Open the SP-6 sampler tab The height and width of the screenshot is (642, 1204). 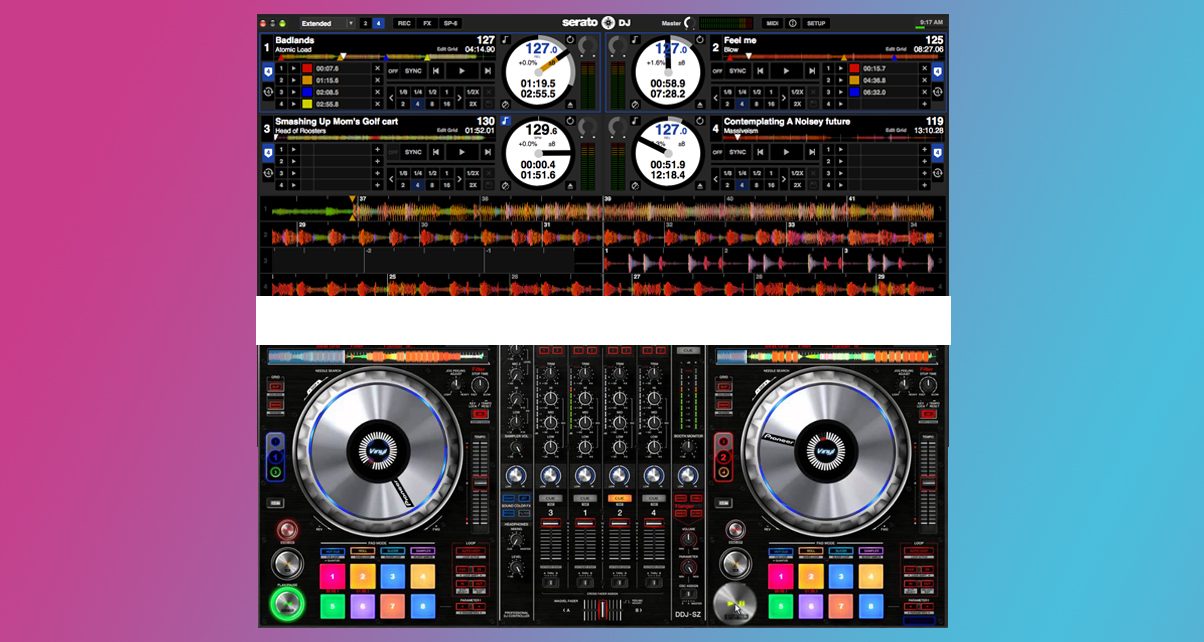click(x=450, y=23)
